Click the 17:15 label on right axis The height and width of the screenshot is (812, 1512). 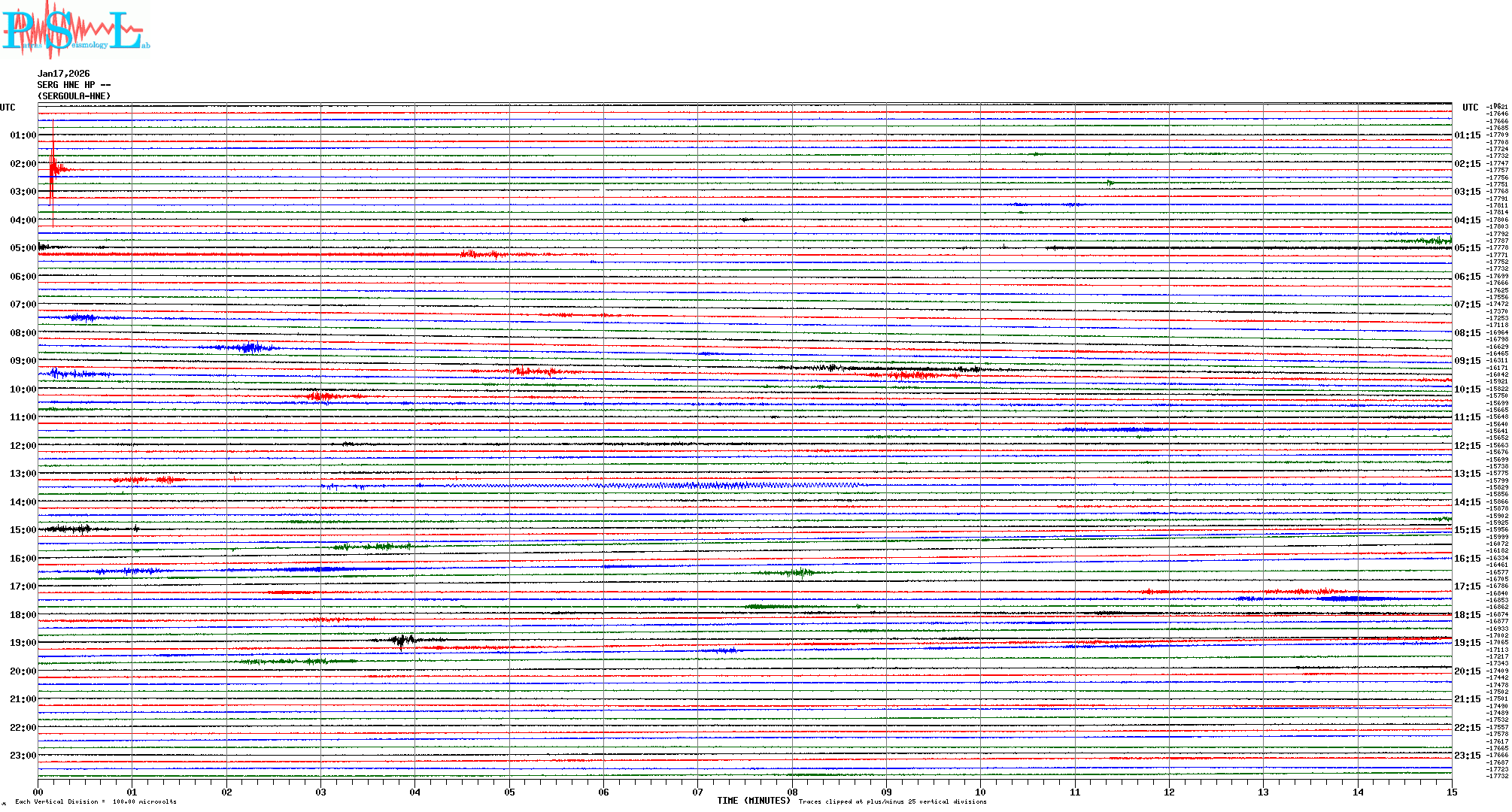[x=1467, y=586]
